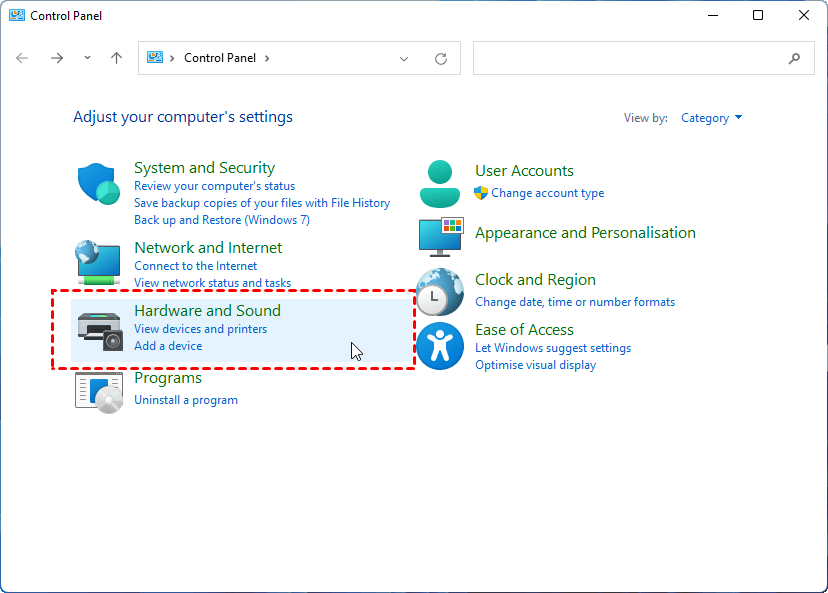The image size is (828, 593).
Task: Open View devices and printers link
Action: [200, 329]
